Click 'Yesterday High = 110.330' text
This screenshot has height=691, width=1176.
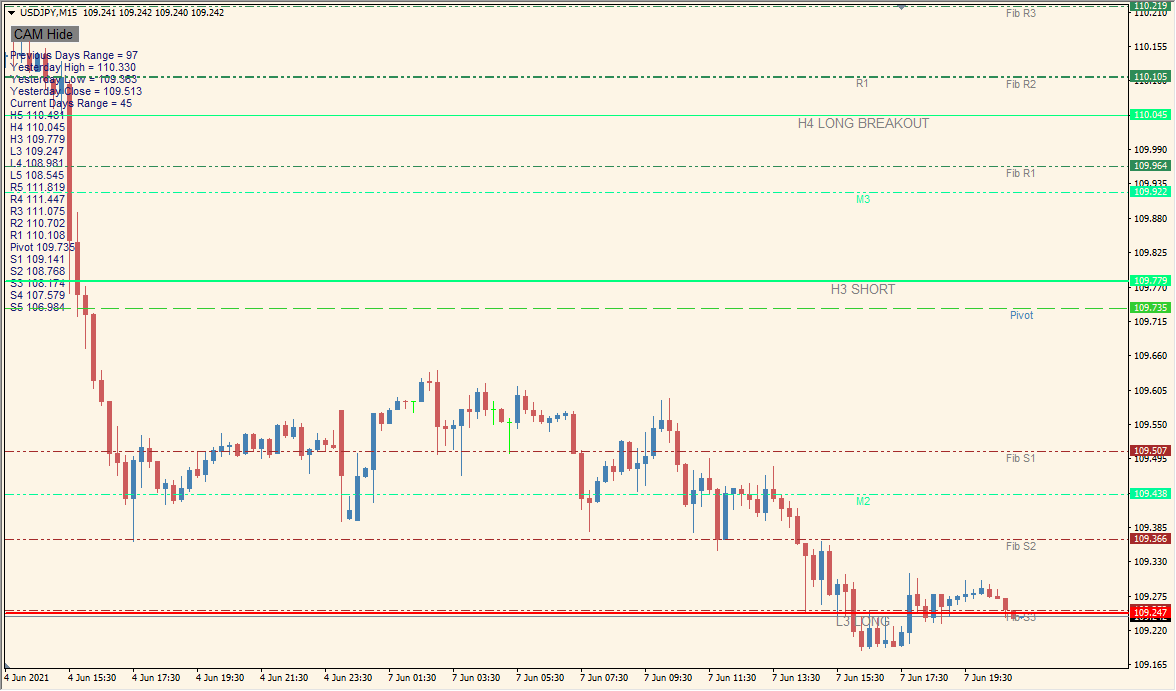(73, 68)
